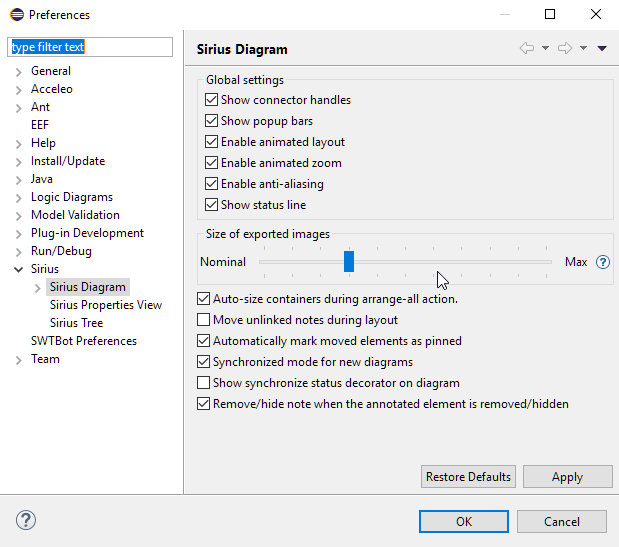Uncheck Show connector handles
Screen dimensions: 619x547
(x=211, y=100)
